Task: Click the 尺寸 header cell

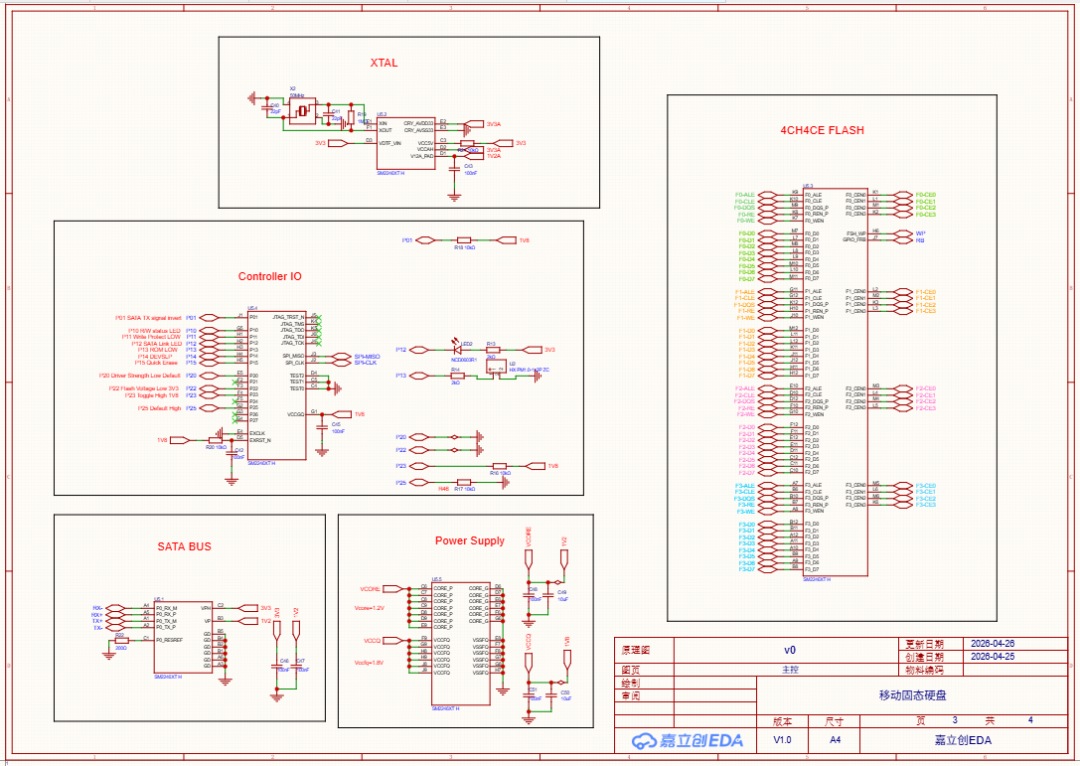Action: point(835,721)
